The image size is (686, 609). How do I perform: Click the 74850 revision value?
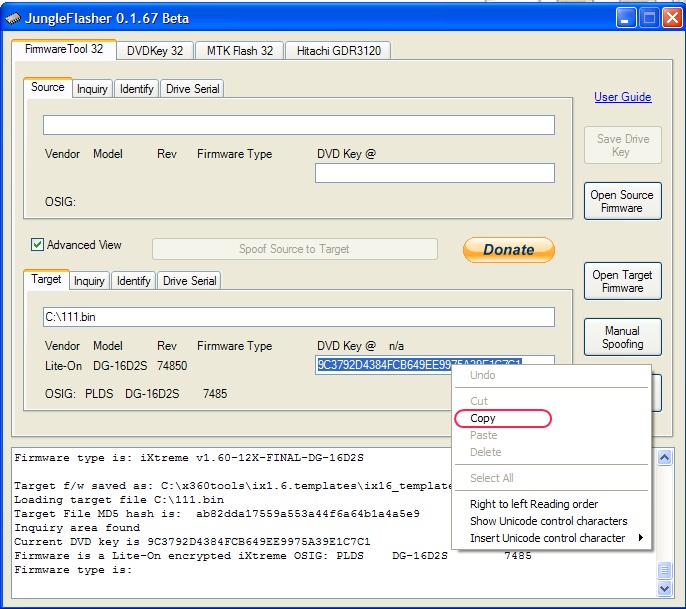tap(172, 366)
